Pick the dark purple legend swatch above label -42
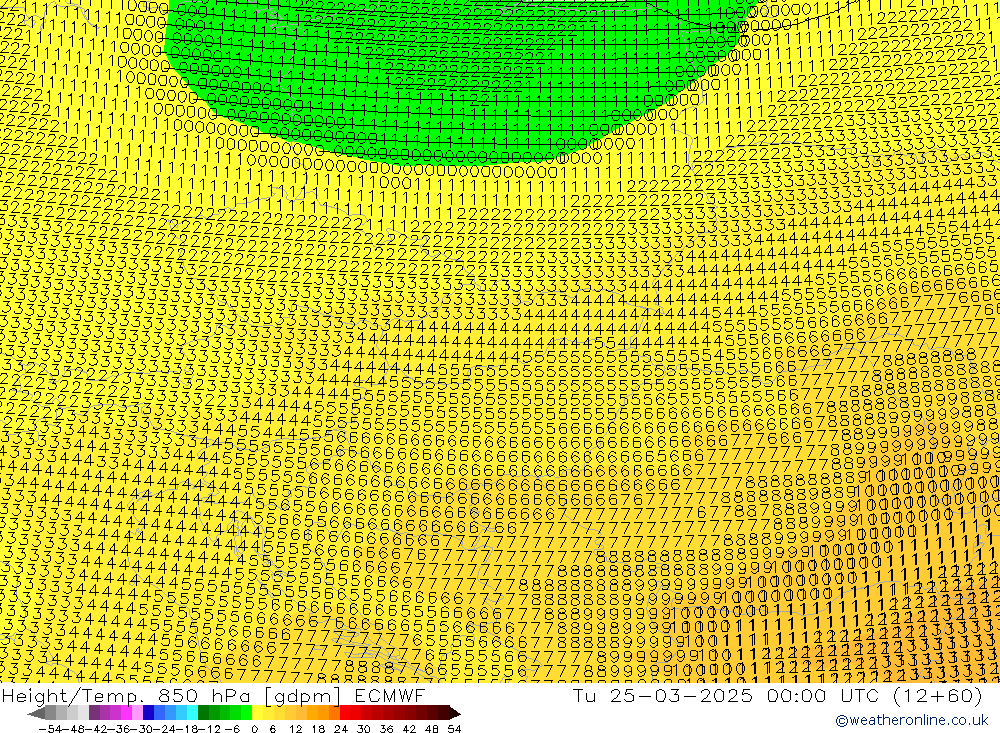 94,713
